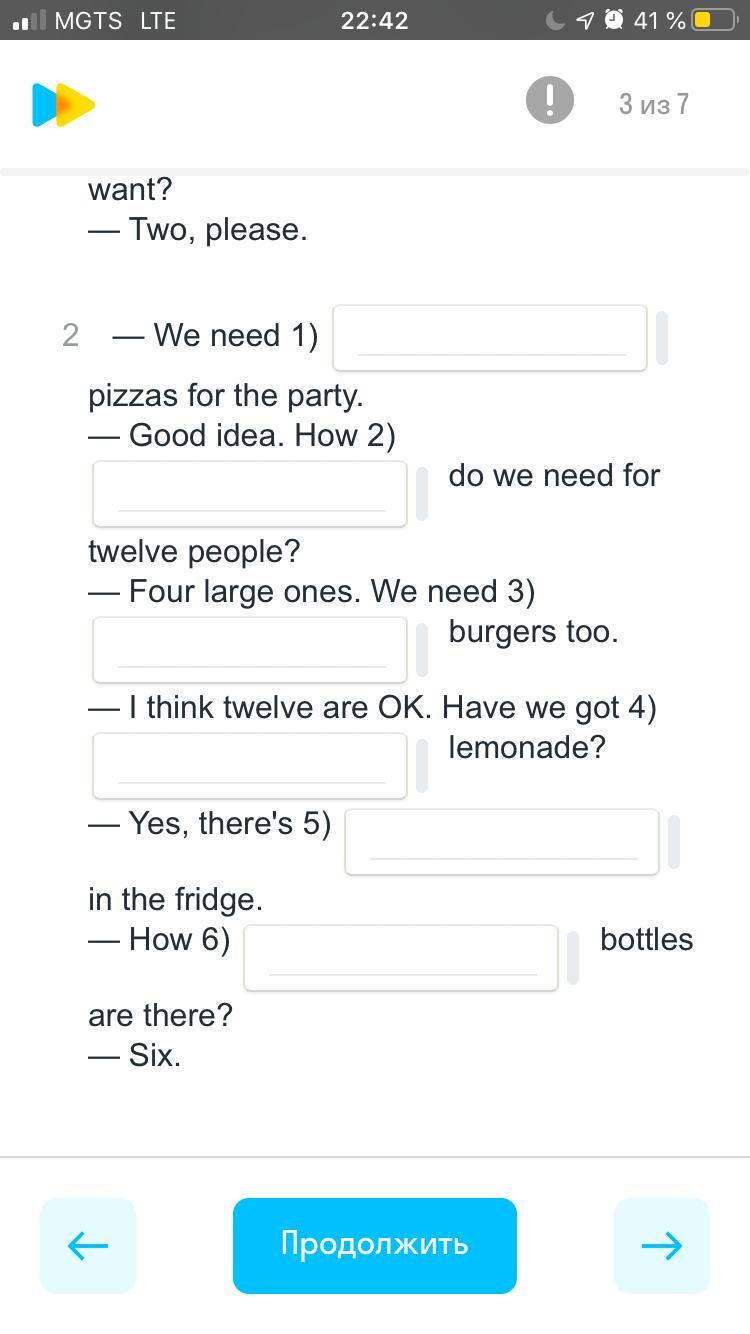This screenshot has width=750, height=1334.
Task: Click the exclamation mark report icon
Action: pos(549,101)
